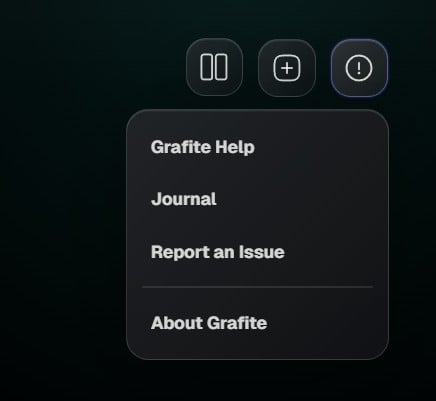Choose Report an Issue
The image size is (436, 401).
(218, 252)
